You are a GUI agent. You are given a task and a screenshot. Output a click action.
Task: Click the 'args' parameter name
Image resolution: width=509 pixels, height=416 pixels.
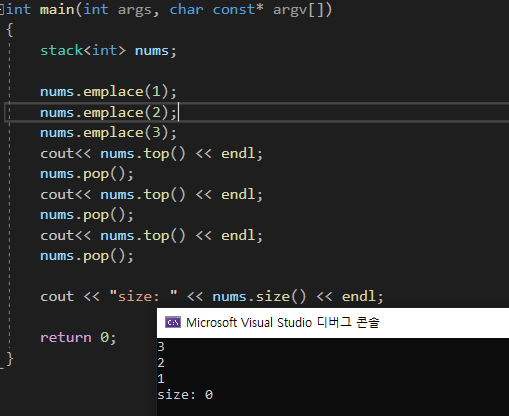[x=135, y=10]
